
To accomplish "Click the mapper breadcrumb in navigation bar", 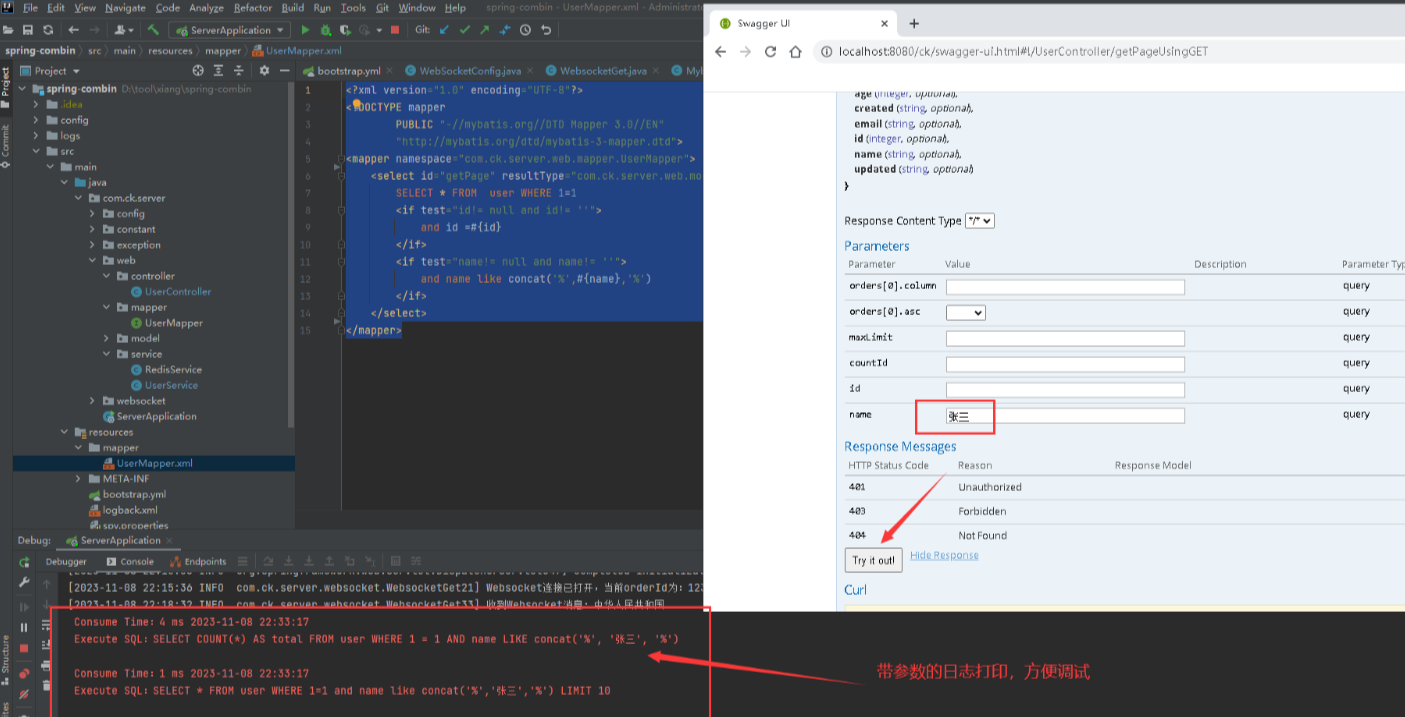I will pyautogui.click(x=223, y=51).
